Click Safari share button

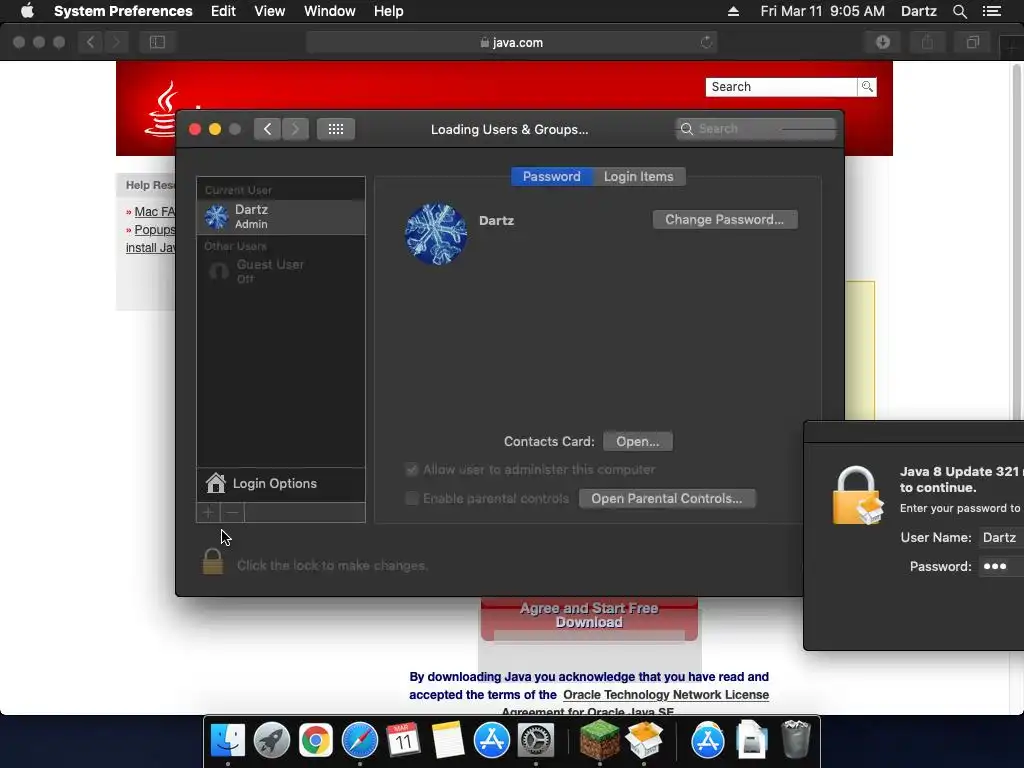click(x=927, y=42)
